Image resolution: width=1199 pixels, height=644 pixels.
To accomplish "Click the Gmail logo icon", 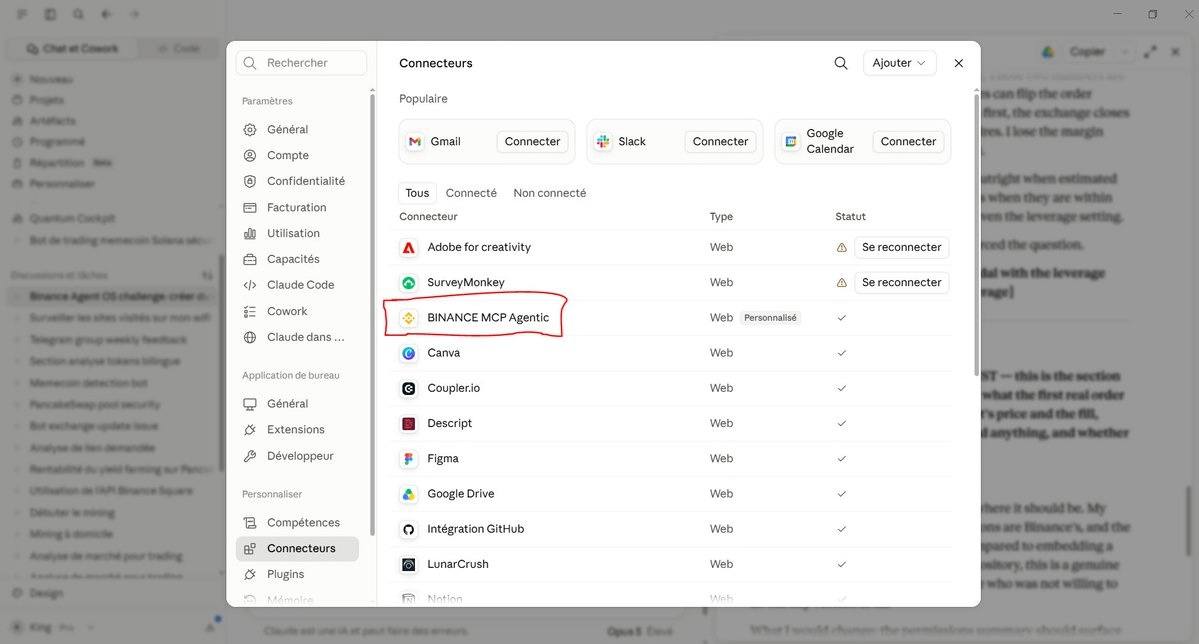I will [x=414, y=141].
